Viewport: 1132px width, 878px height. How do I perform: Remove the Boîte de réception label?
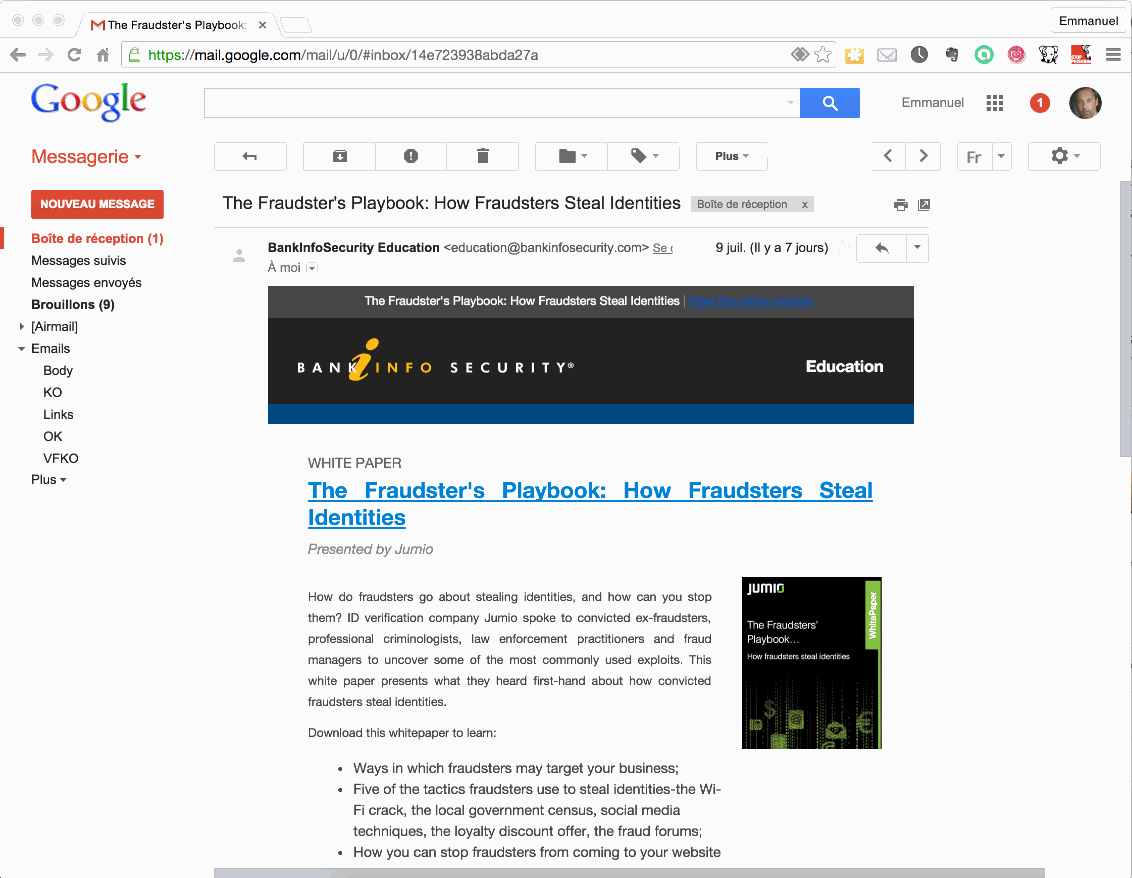click(x=804, y=204)
